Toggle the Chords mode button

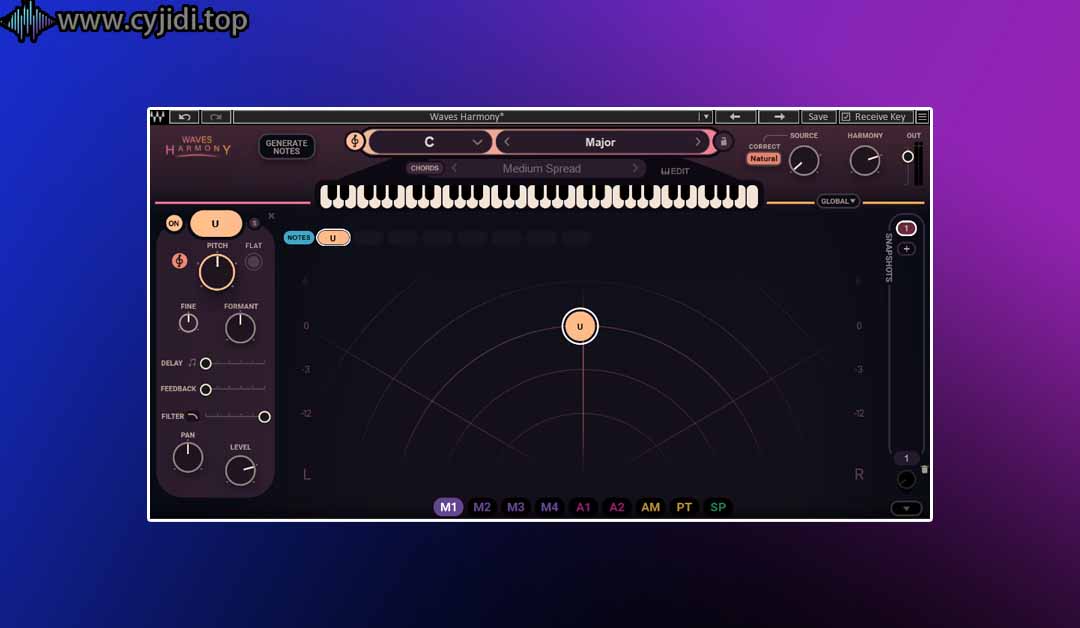[424, 168]
